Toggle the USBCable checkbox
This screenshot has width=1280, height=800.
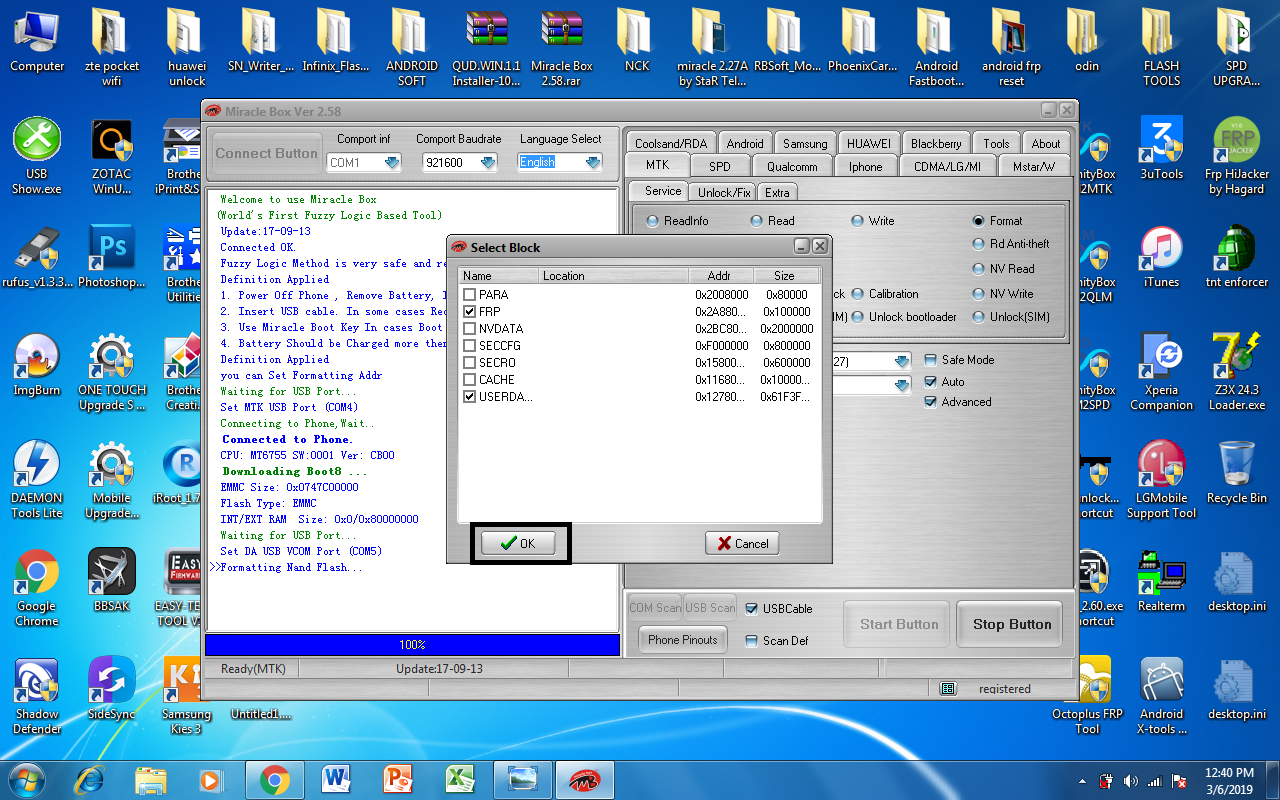coord(752,608)
